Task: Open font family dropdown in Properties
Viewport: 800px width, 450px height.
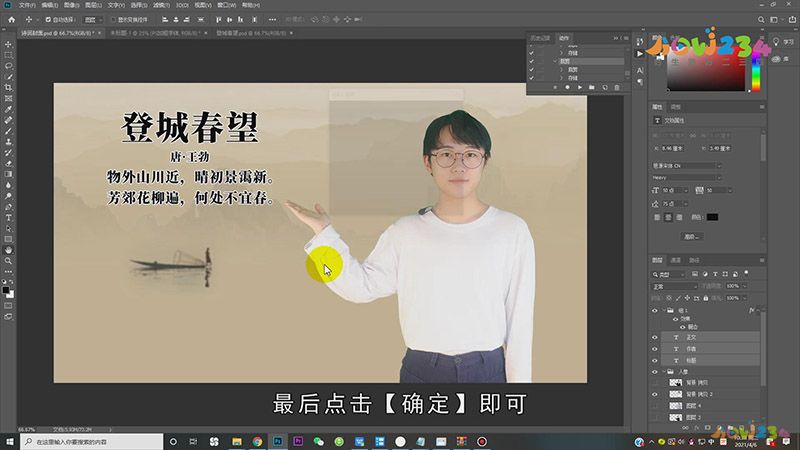Action: [x=687, y=166]
